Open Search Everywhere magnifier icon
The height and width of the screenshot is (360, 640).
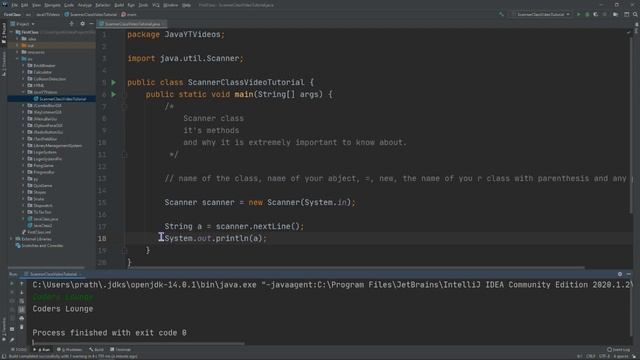635,14
